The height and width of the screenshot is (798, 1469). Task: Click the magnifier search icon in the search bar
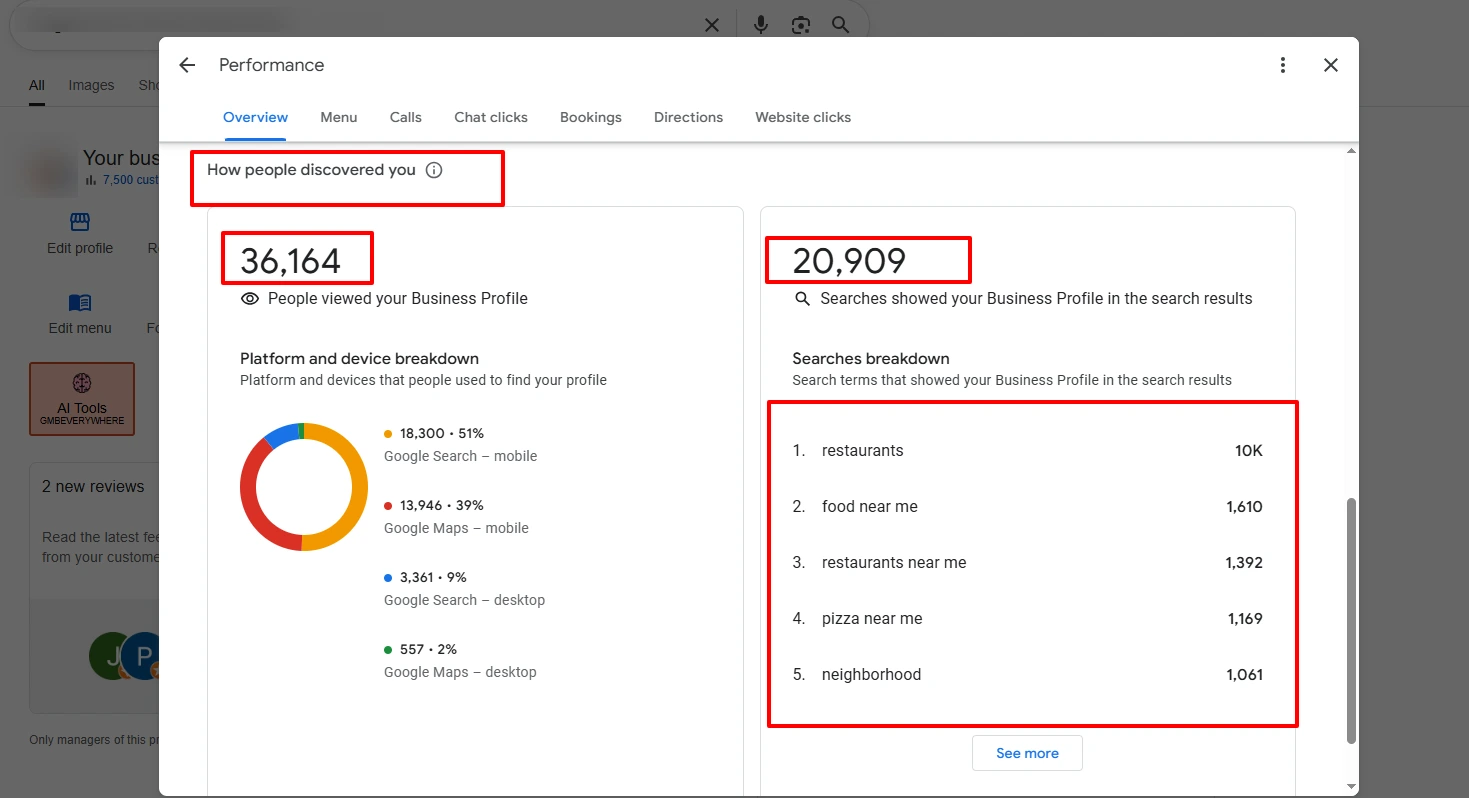pyautogui.click(x=841, y=25)
